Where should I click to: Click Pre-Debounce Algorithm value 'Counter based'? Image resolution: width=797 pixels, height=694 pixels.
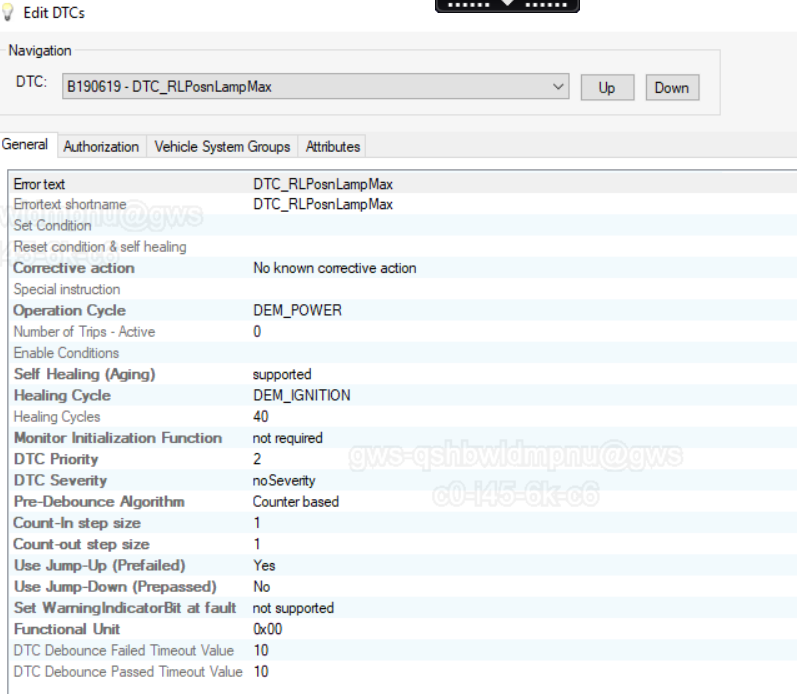(296, 502)
